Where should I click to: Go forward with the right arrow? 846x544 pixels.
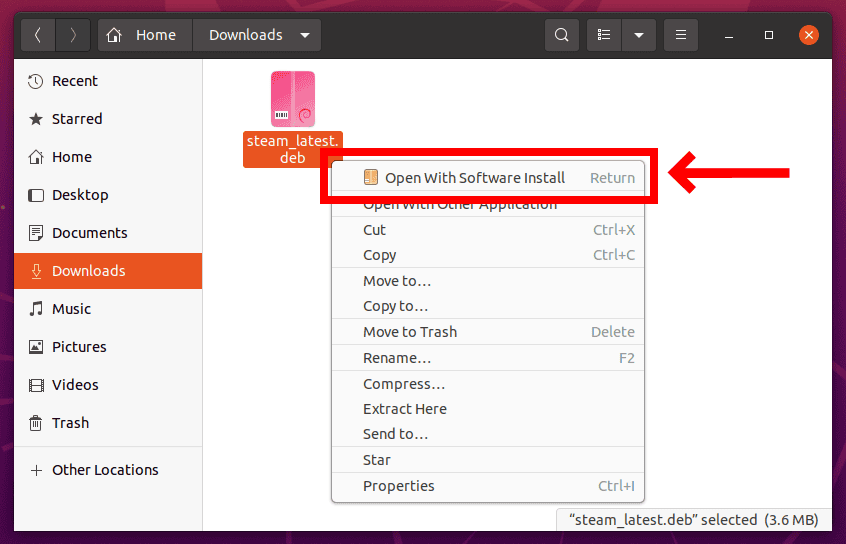coord(72,35)
